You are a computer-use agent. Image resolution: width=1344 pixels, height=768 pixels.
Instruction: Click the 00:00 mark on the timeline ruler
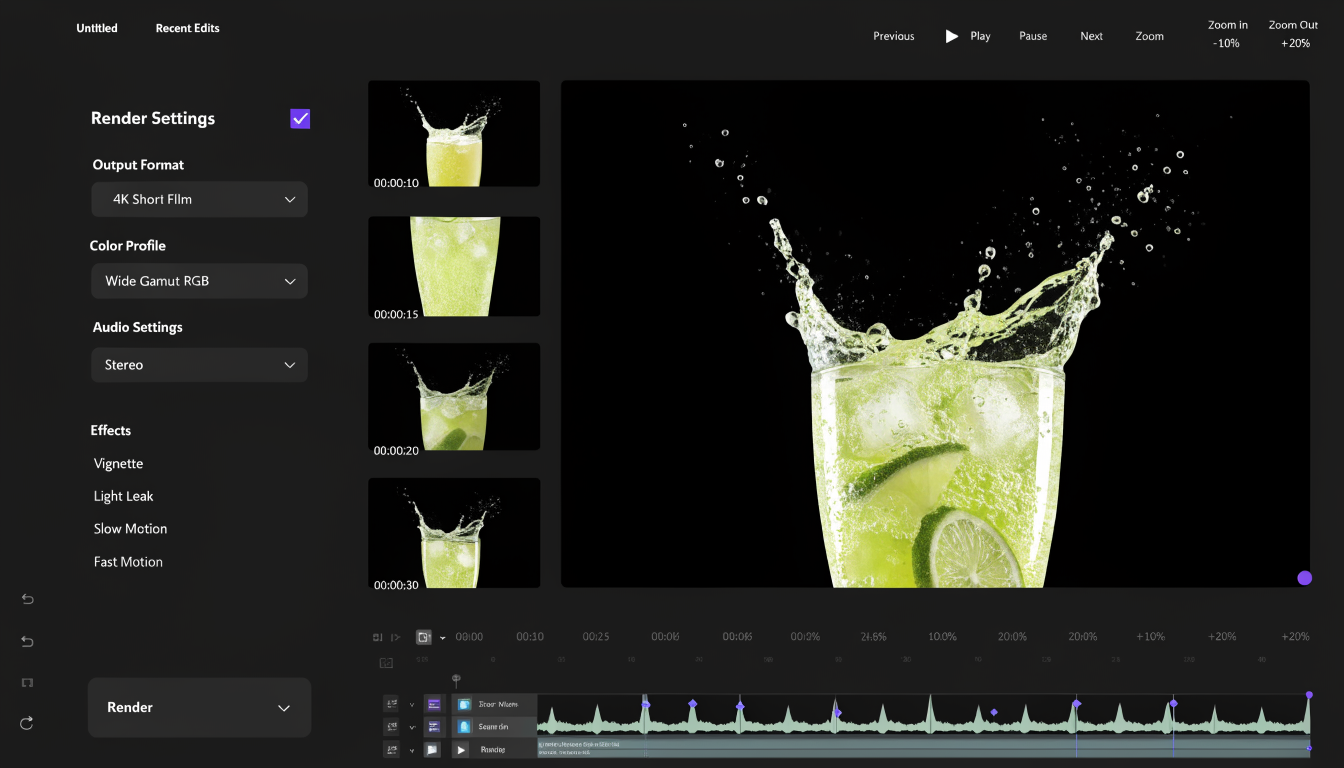(x=469, y=637)
